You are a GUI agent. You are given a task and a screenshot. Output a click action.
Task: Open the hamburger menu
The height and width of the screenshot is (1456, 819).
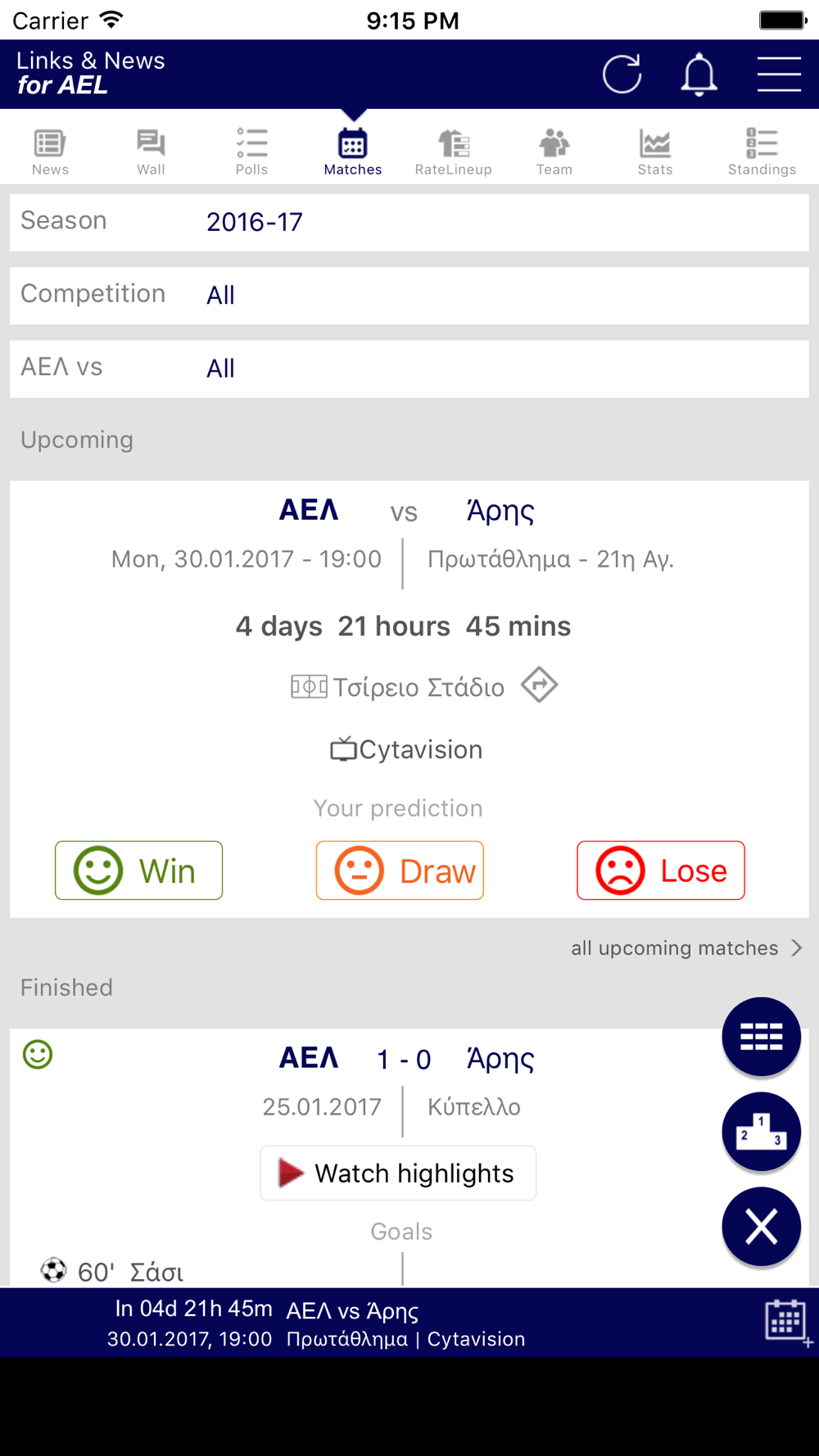point(779,75)
